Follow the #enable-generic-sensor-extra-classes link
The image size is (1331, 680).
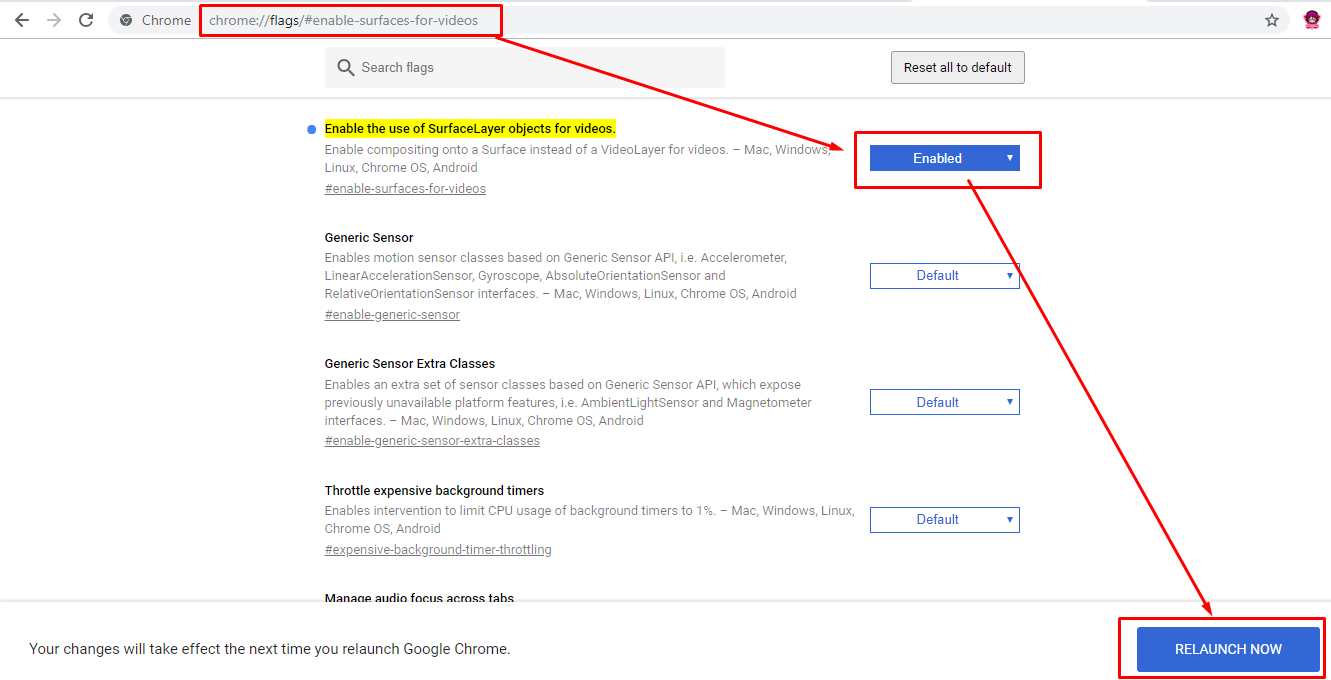pos(432,440)
